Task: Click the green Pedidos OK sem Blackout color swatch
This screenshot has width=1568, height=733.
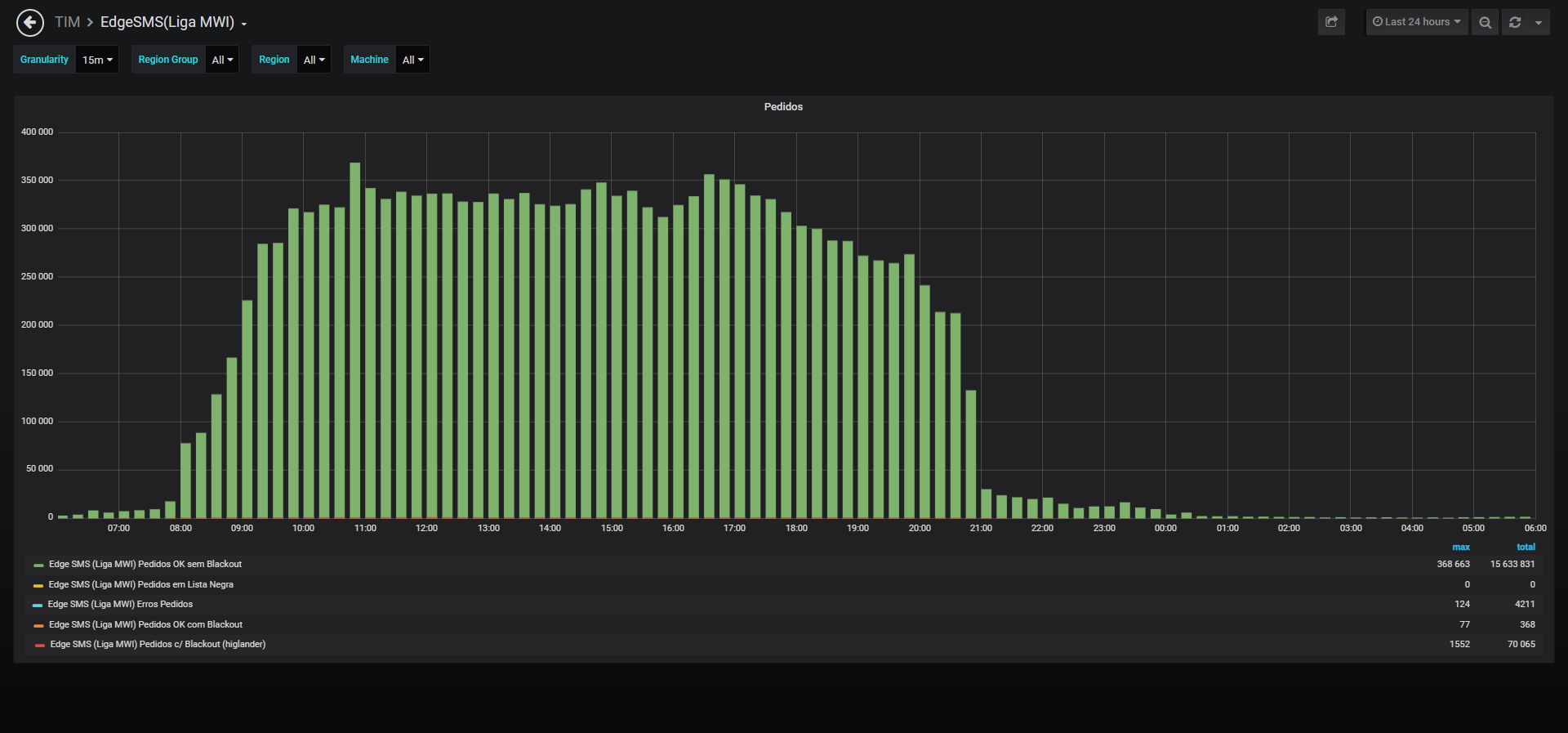Action: [x=38, y=565]
